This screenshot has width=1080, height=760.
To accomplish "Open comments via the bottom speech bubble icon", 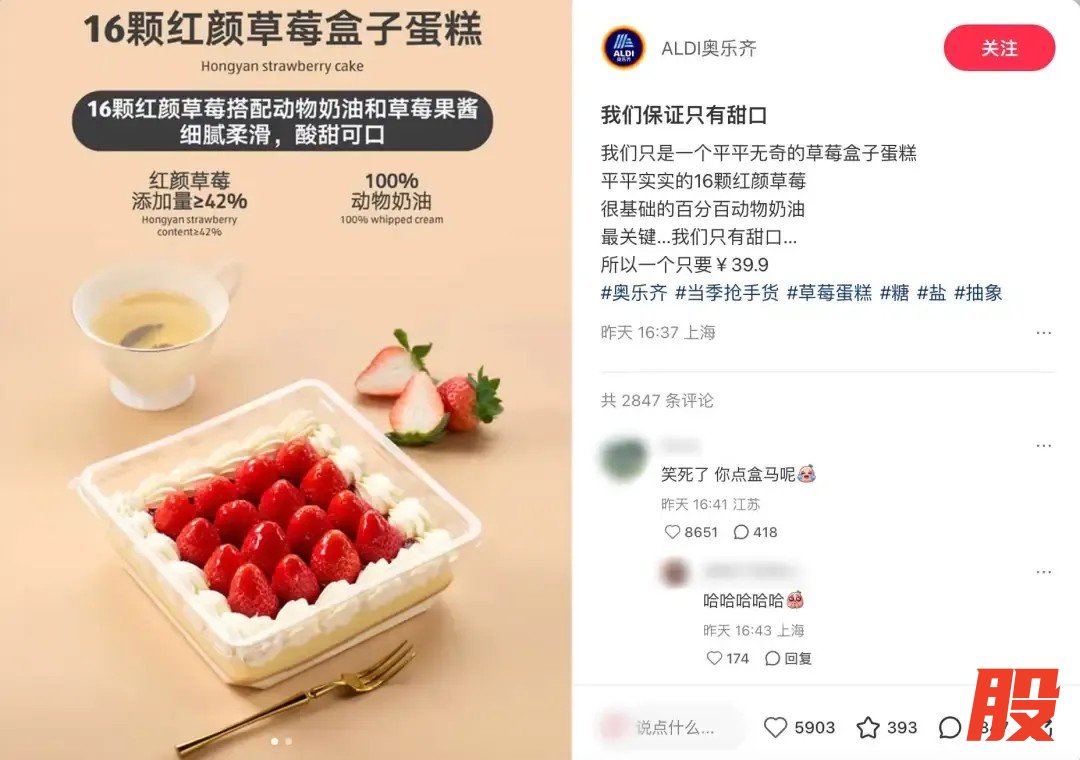I will (950, 727).
